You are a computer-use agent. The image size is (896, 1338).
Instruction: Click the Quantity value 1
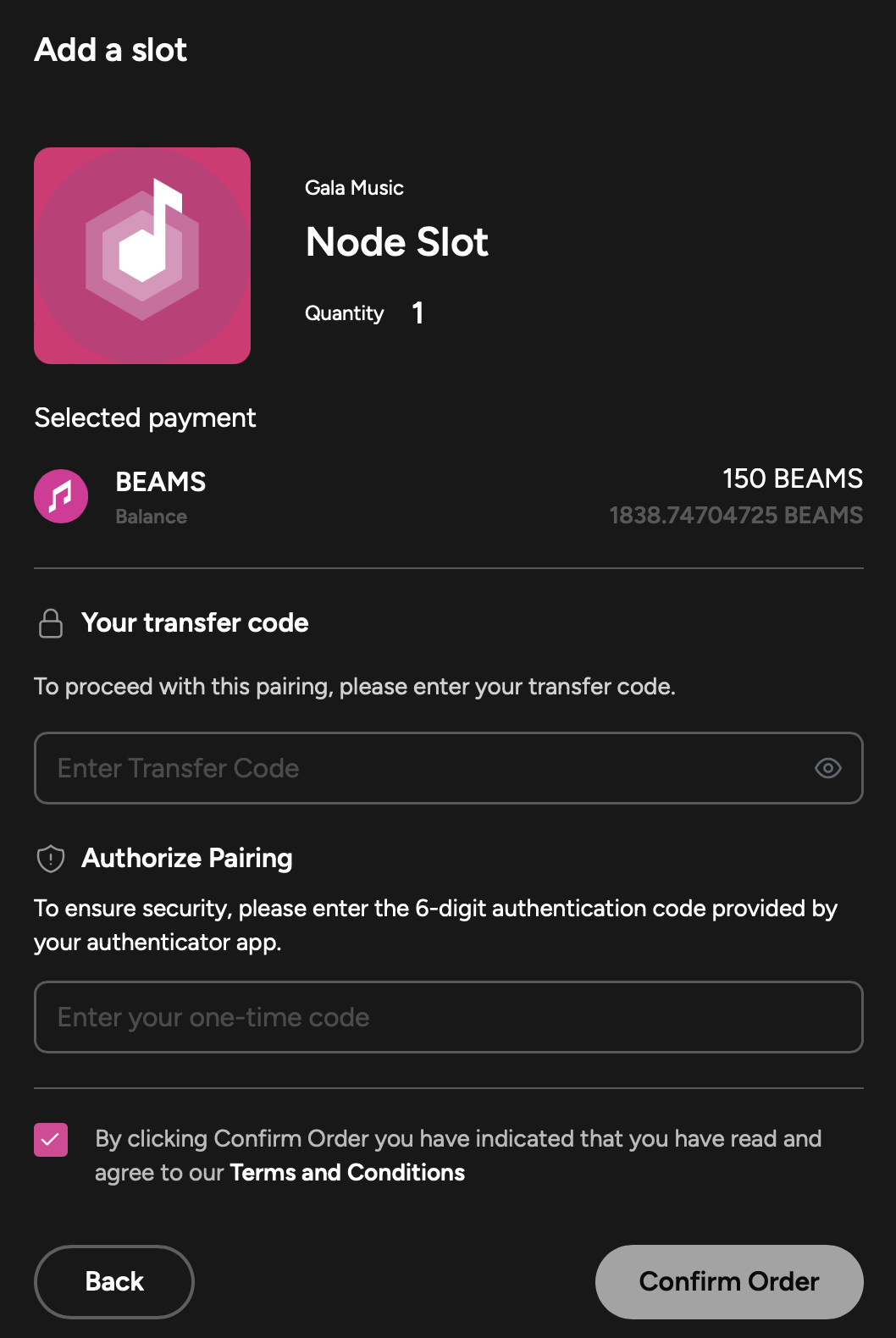(418, 313)
